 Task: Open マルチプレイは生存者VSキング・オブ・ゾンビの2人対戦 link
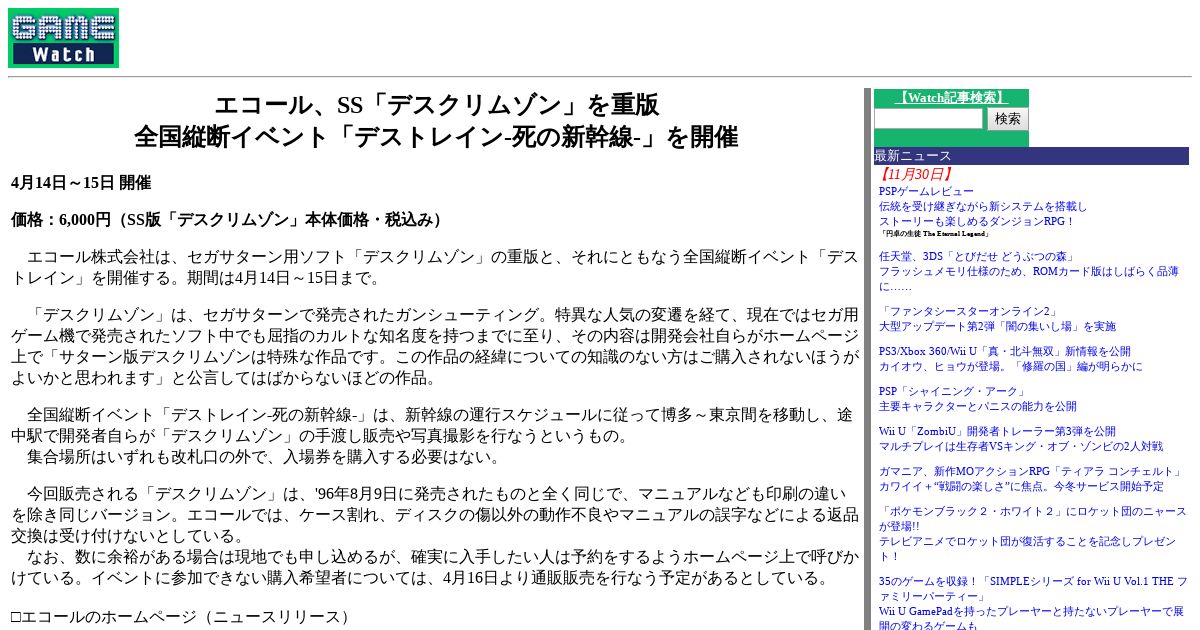click(1021, 446)
